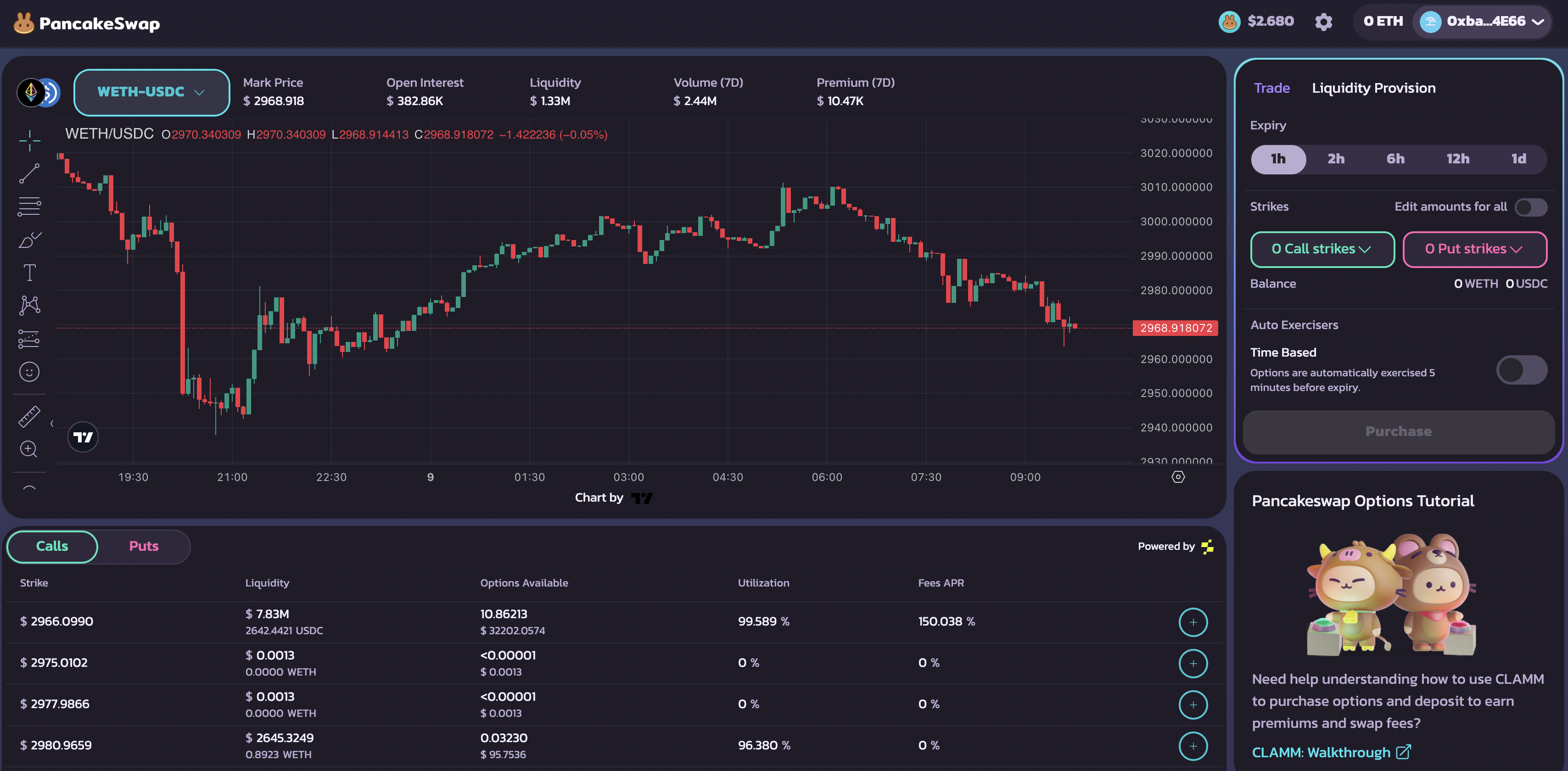This screenshot has height=771, width=1568.
Task: Select the trend line drawing tool
Action: pyautogui.click(x=29, y=173)
